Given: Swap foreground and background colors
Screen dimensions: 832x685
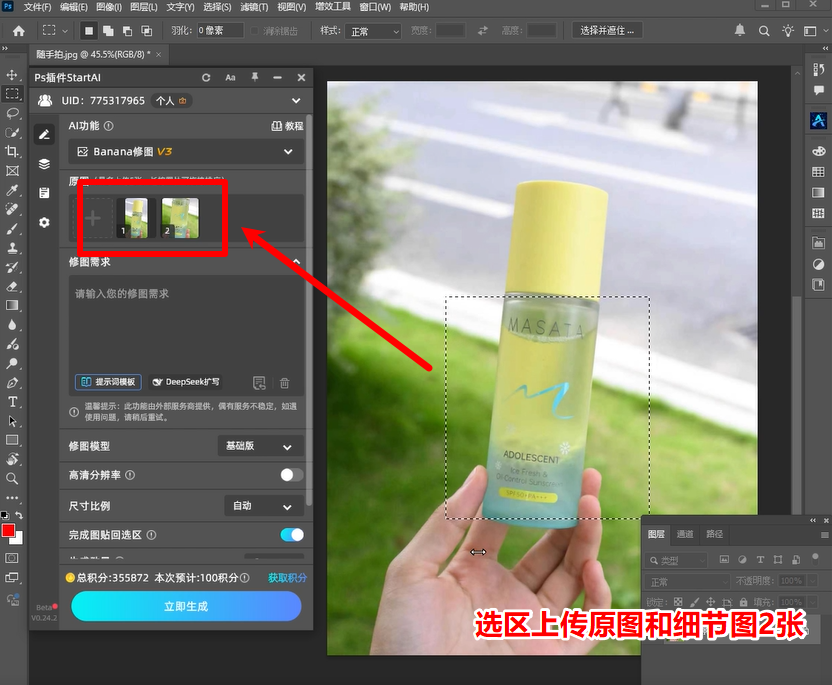Looking at the screenshot, I should point(19,515).
